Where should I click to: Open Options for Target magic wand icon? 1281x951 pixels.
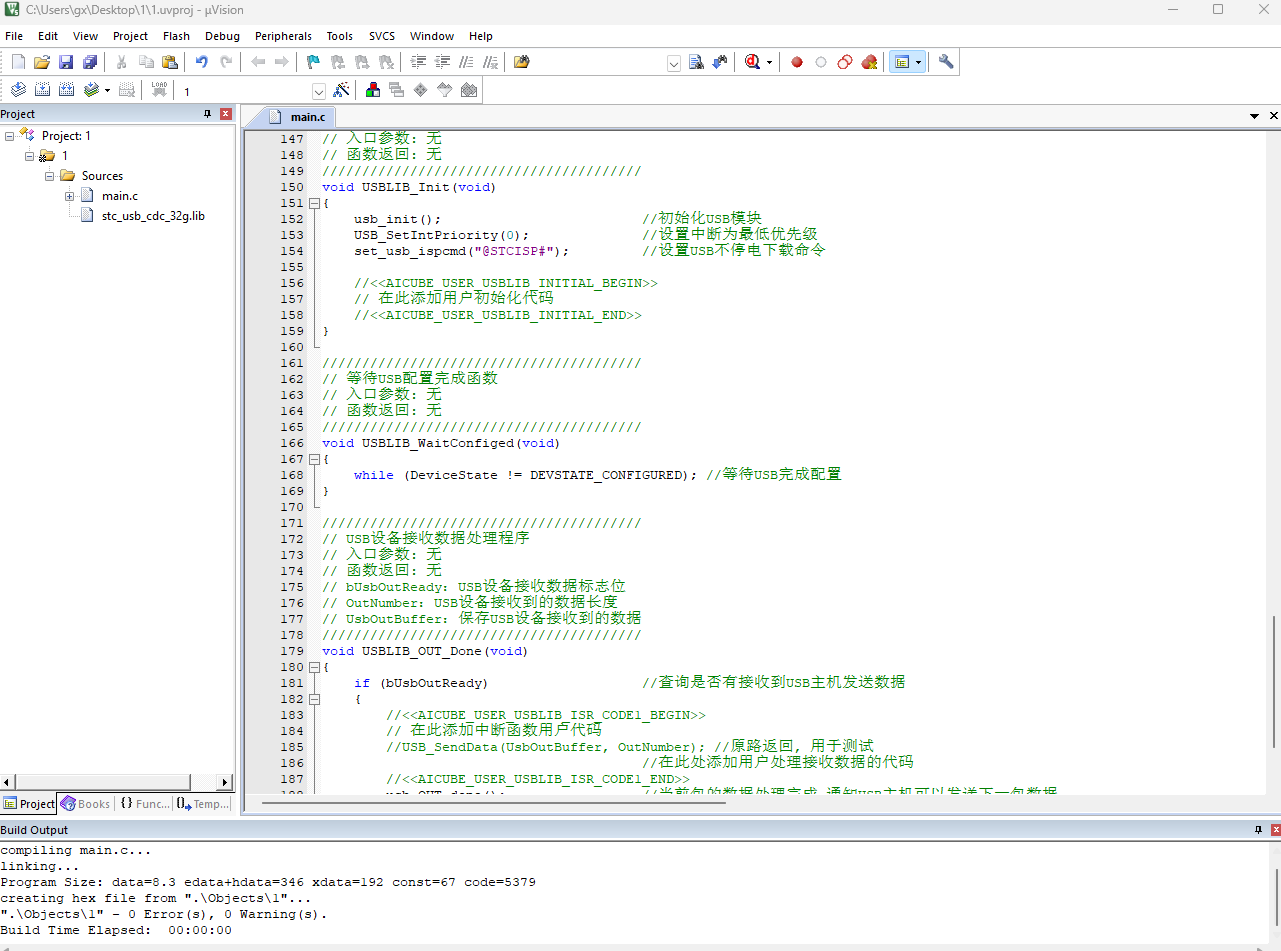tap(341, 90)
